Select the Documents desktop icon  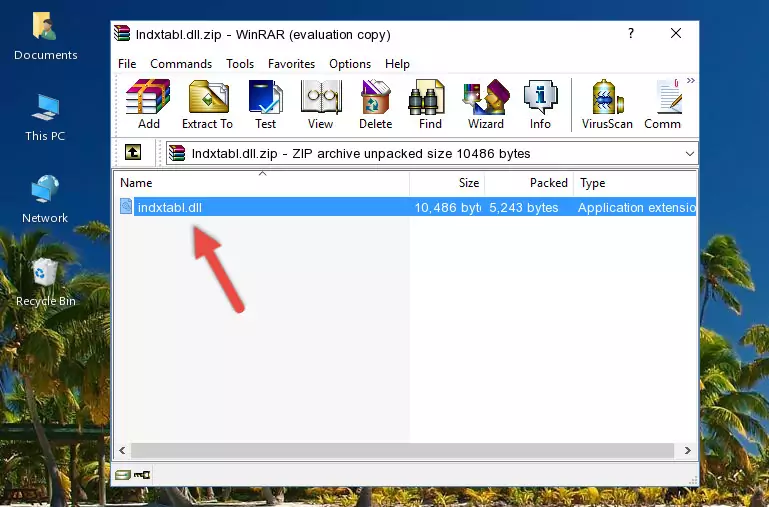pos(45,37)
